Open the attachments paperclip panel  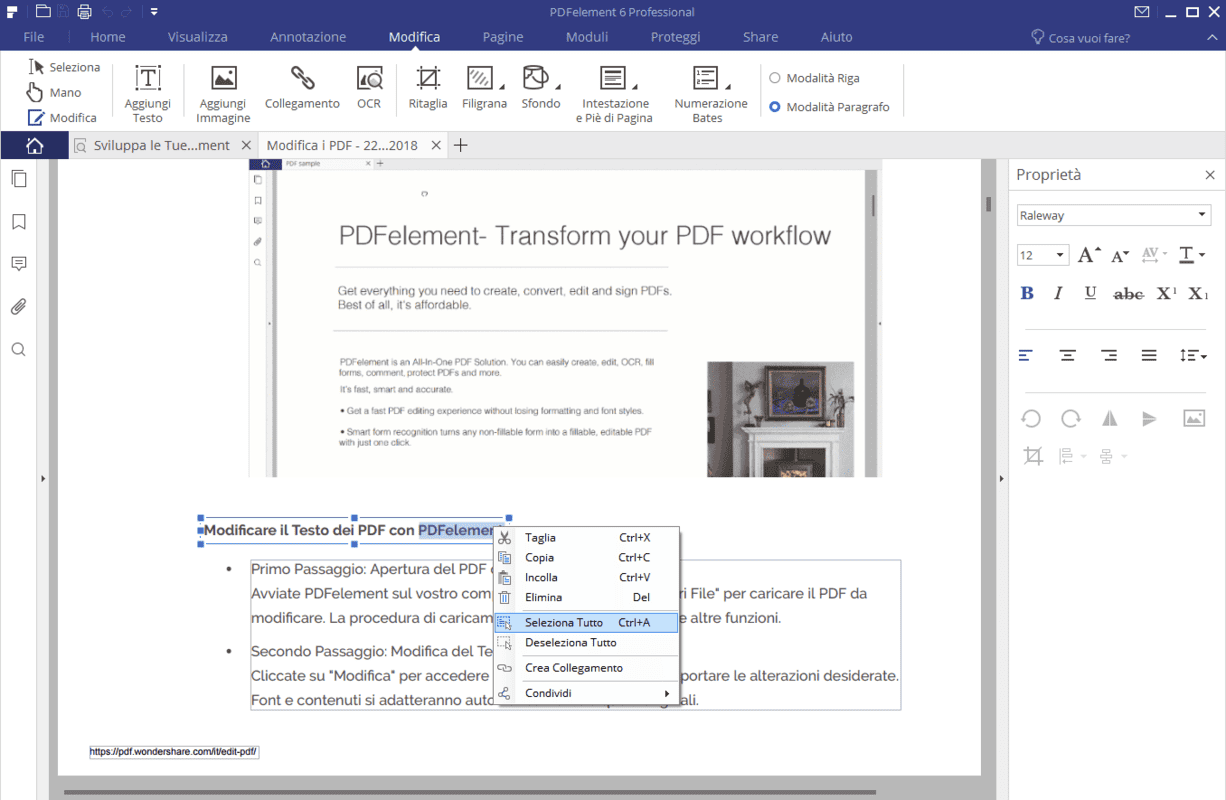pyautogui.click(x=18, y=307)
